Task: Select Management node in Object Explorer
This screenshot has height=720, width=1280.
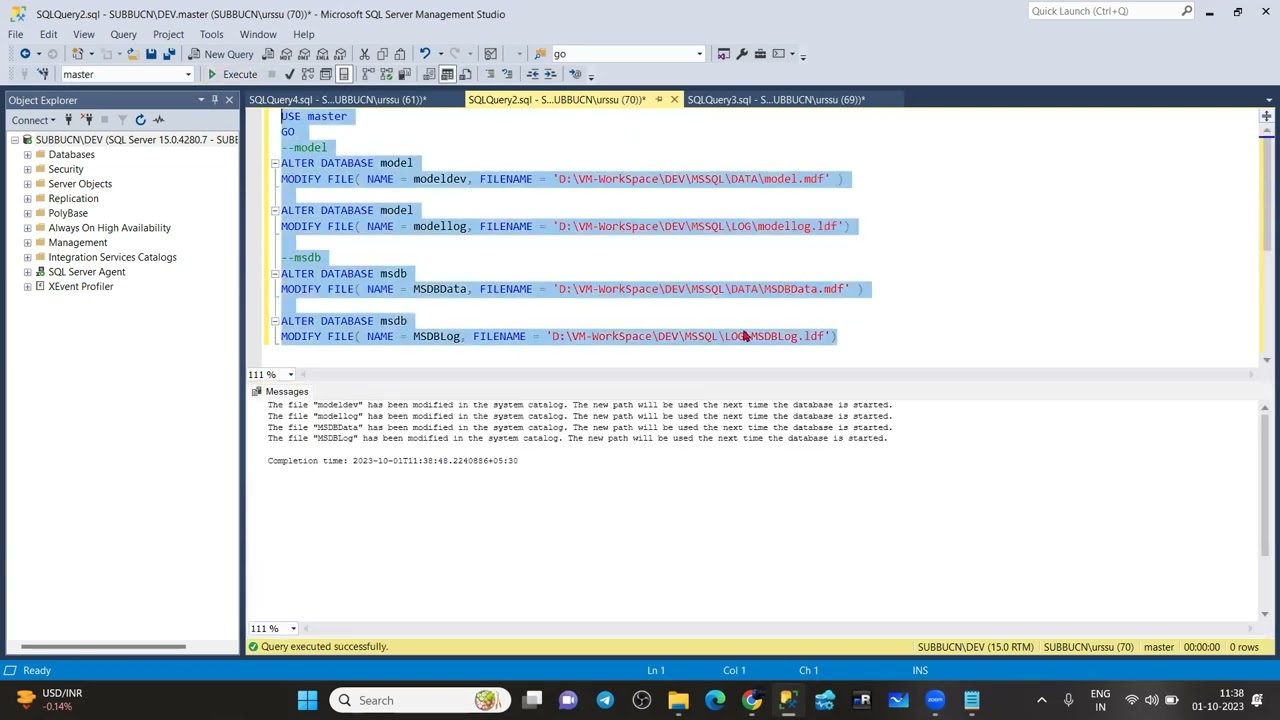Action: tap(77, 243)
